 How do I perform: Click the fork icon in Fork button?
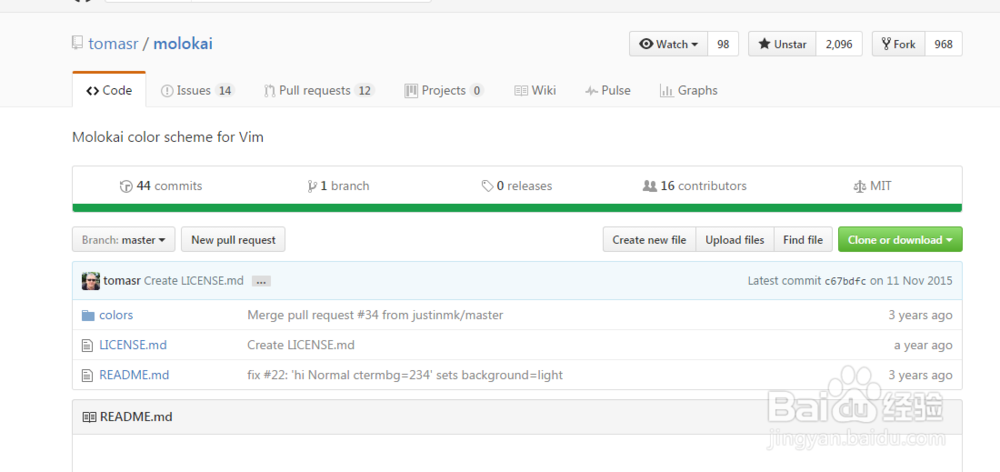click(886, 44)
